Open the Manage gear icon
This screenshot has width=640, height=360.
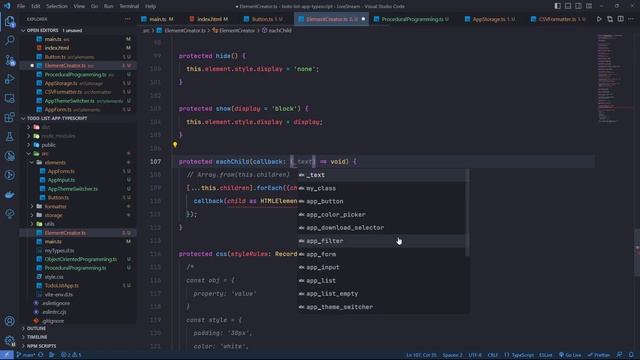[x=9, y=340]
